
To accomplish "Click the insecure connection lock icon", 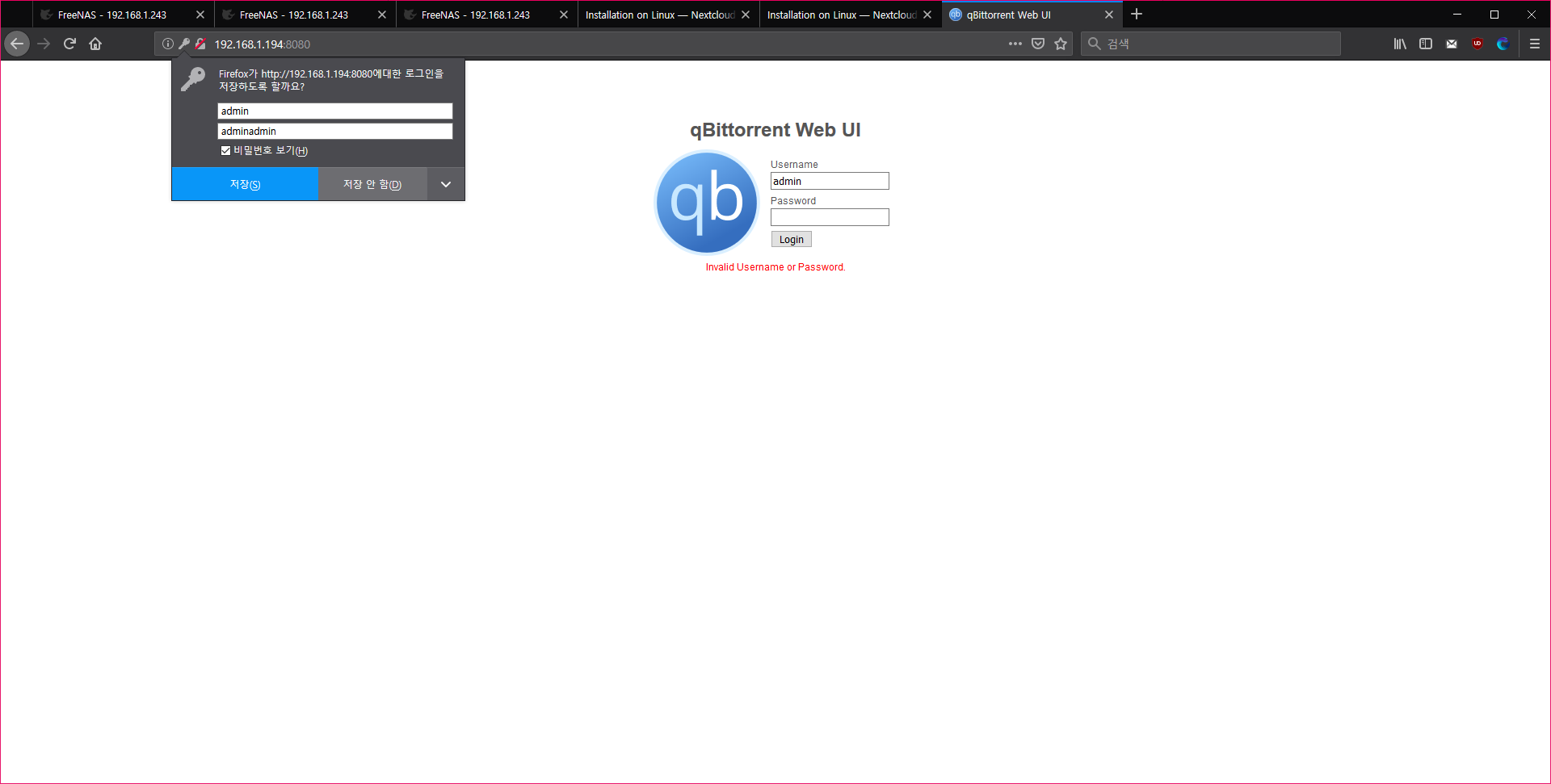I will pyautogui.click(x=200, y=44).
